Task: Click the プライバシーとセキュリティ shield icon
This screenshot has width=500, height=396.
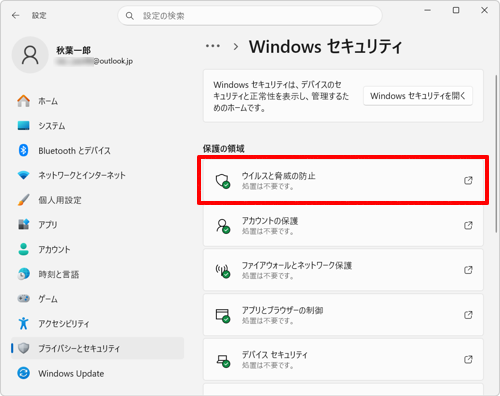Action: pos(23,348)
